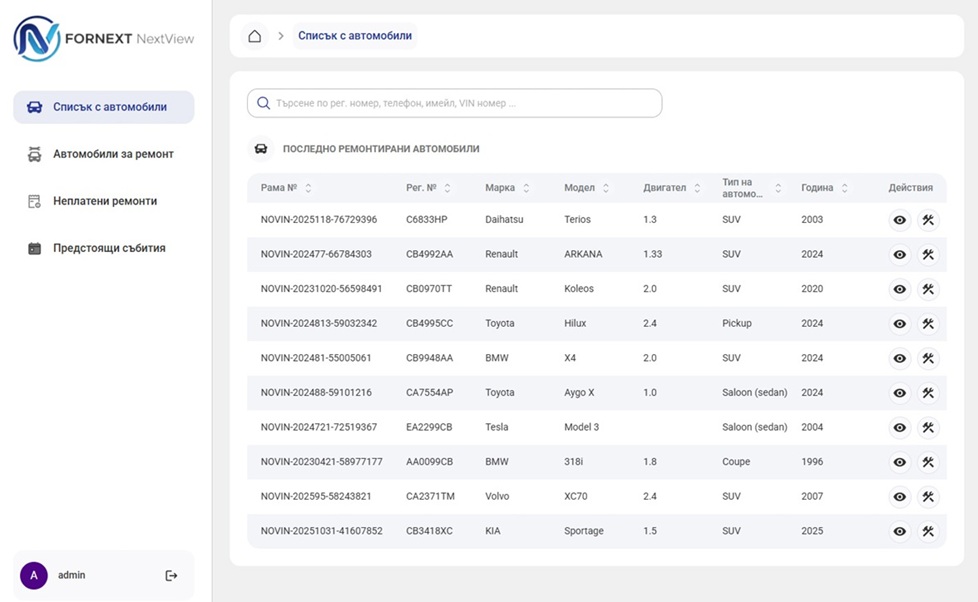View details of Toyota Hilux row
This screenshot has width=978, height=602.
(x=899, y=324)
